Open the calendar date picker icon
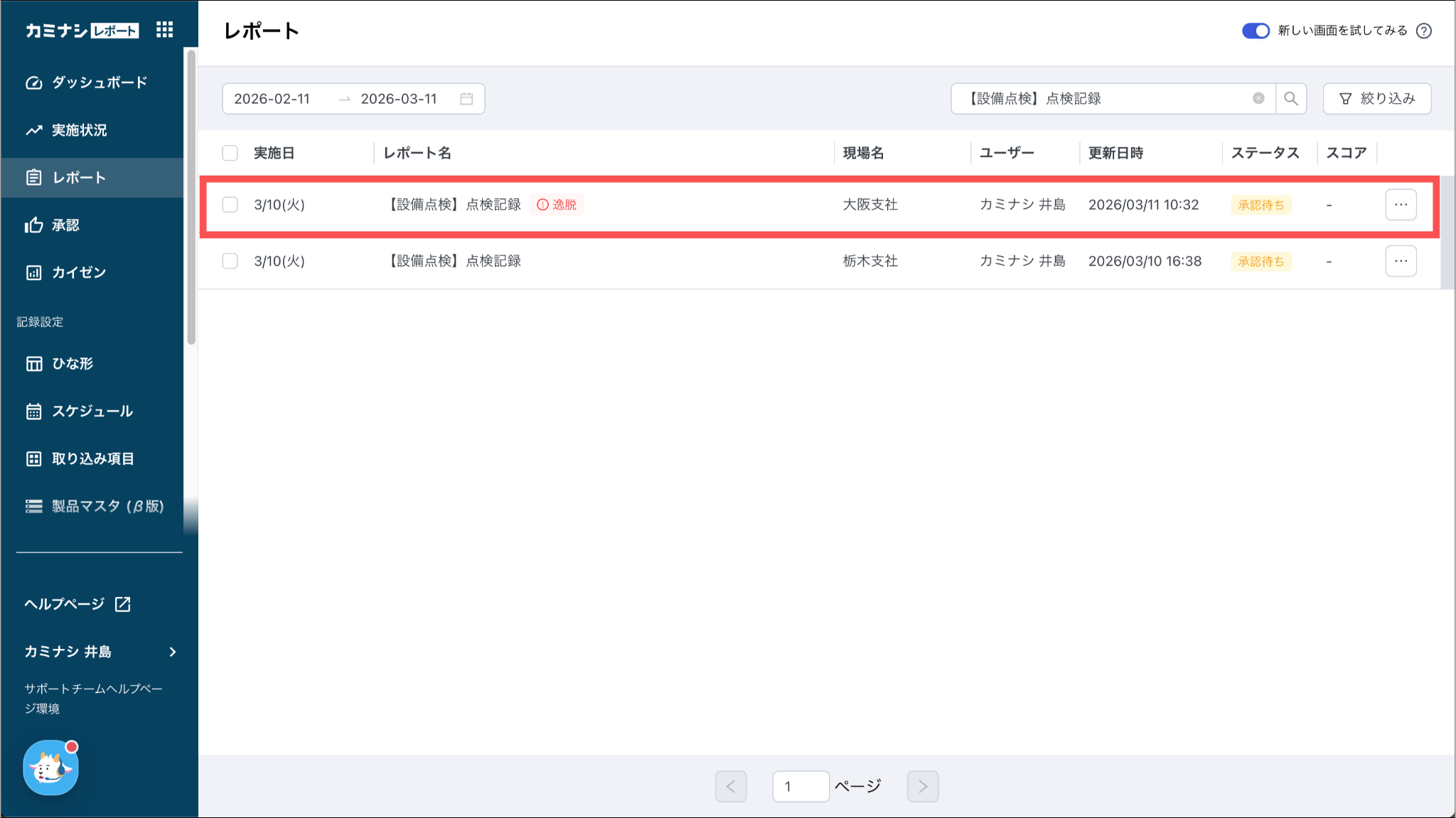 coord(466,99)
